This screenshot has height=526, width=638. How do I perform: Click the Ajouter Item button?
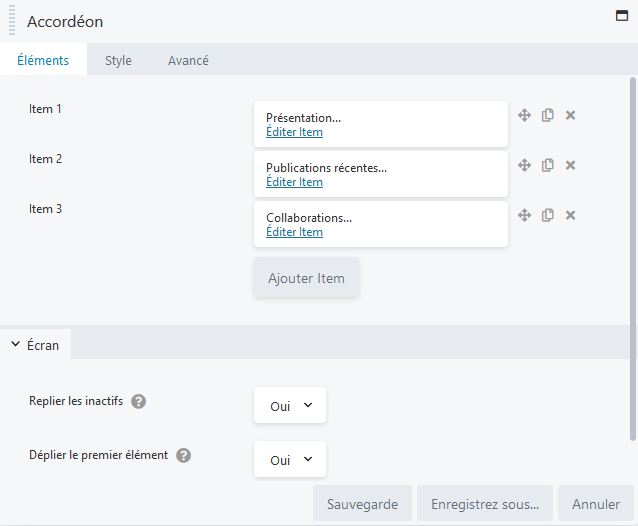[306, 278]
